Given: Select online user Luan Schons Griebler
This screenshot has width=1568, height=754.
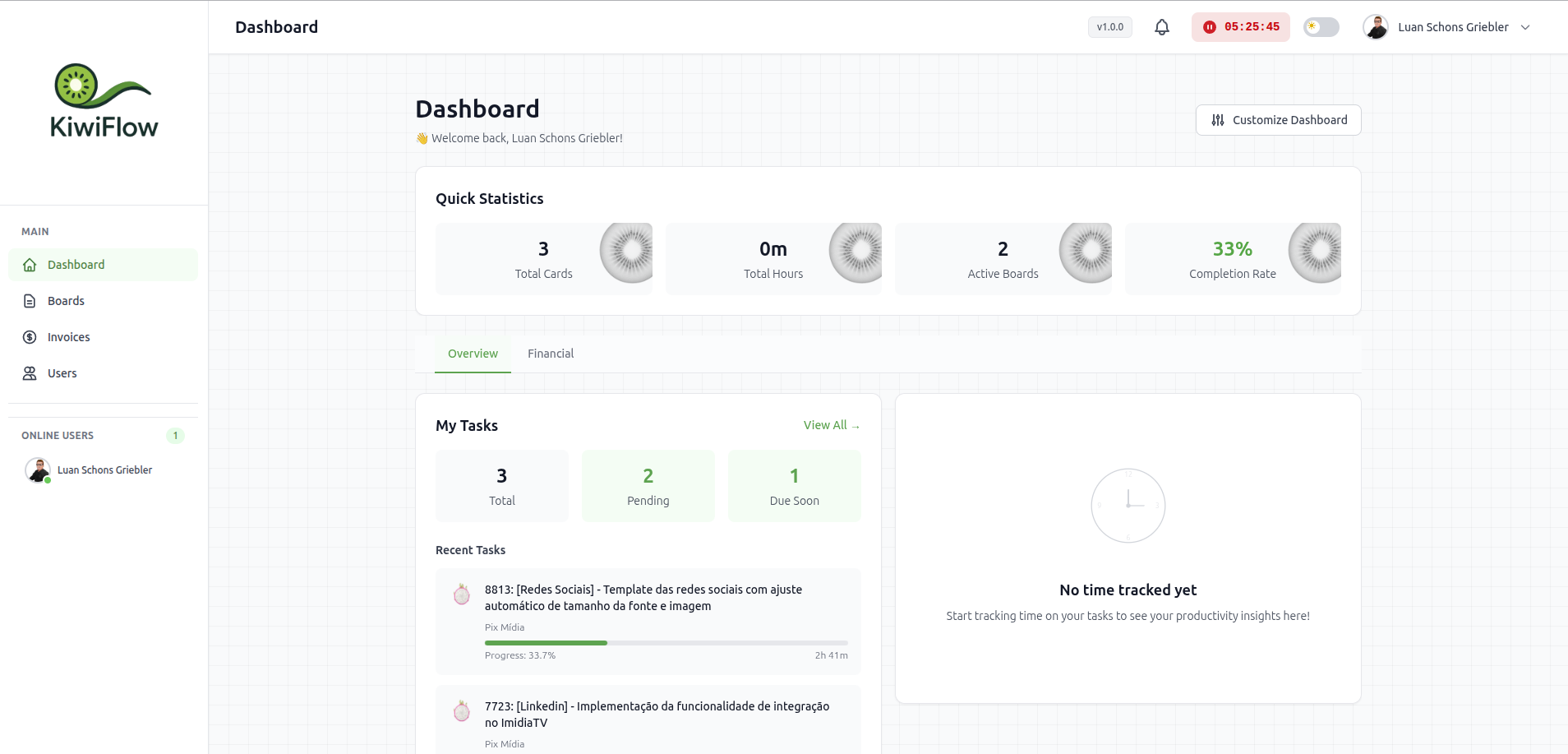Looking at the screenshot, I should point(104,470).
